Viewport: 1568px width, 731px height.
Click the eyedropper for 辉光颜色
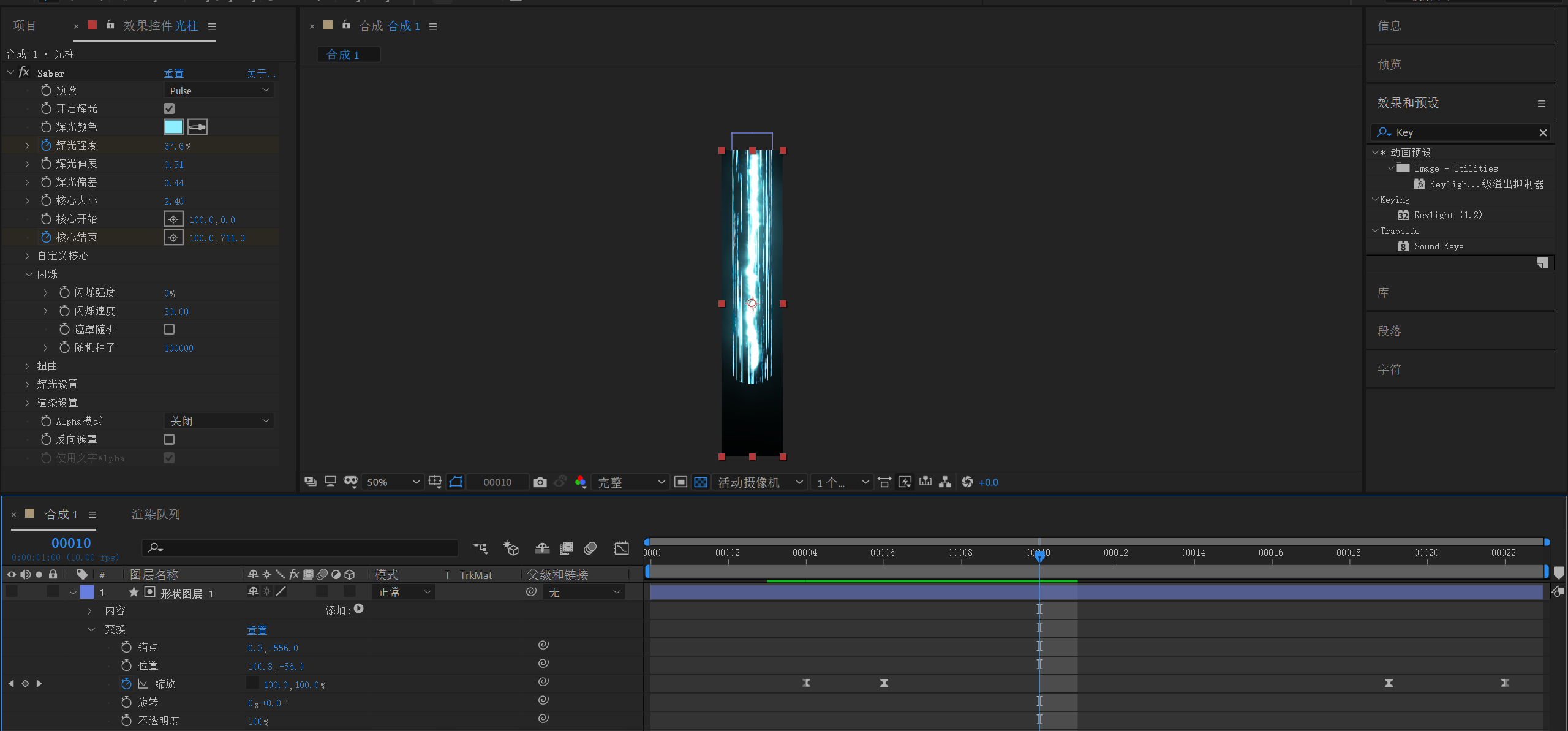pos(197,127)
